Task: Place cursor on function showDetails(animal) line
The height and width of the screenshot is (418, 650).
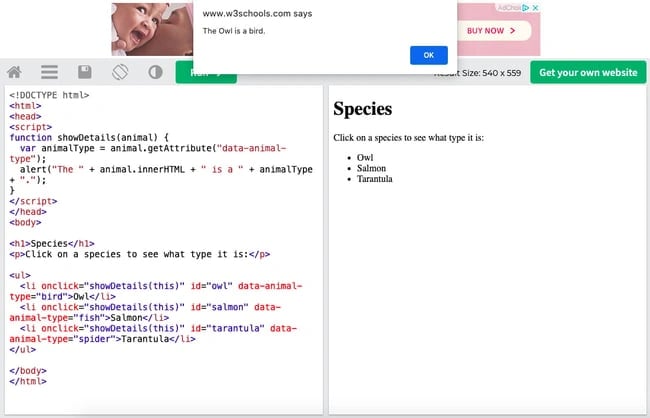Action: tap(89, 138)
